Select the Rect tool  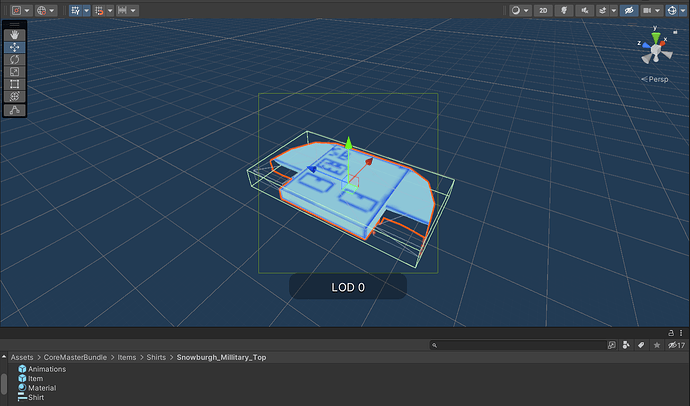15,84
